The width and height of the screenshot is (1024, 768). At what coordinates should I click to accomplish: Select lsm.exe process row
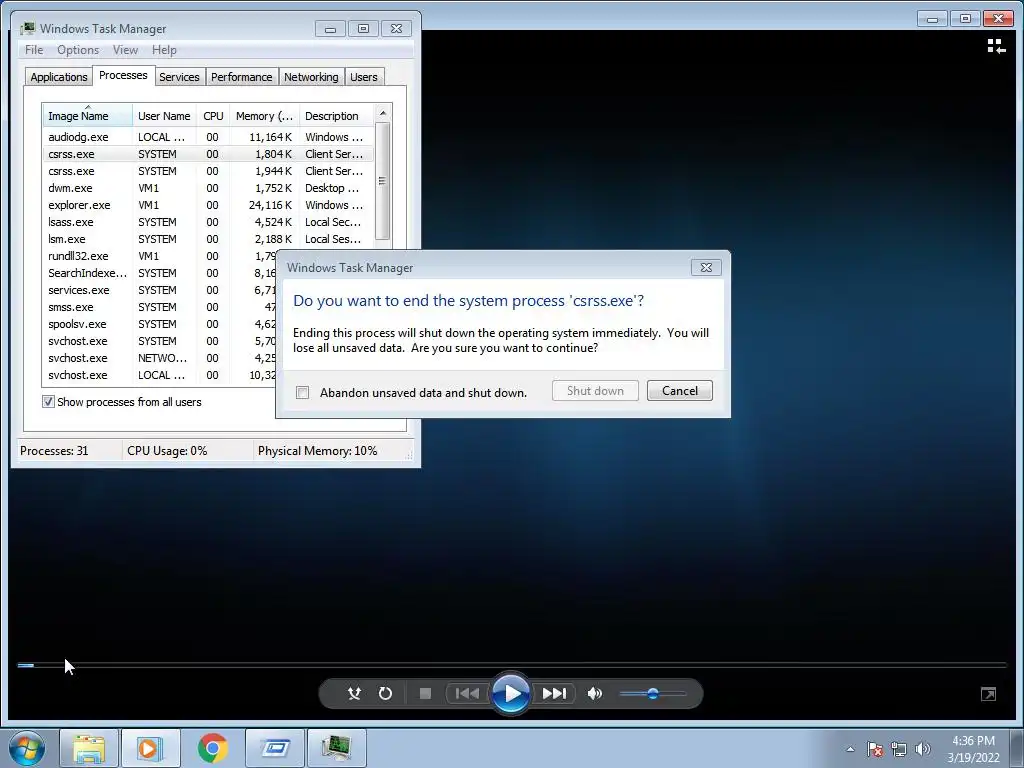[208, 238]
